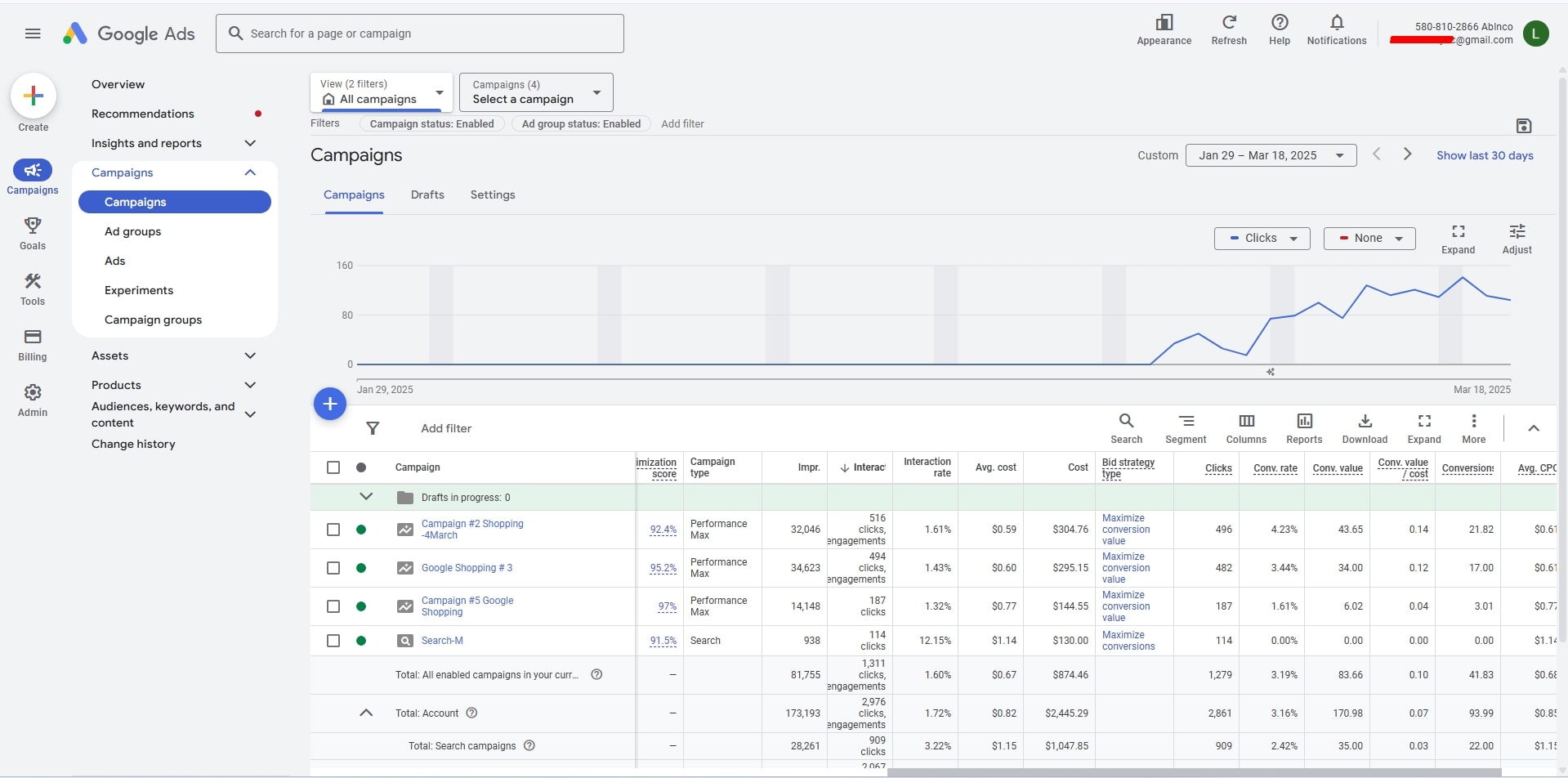Viewport: 1568px width, 778px height.
Task: Click the table filter funnel icon
Action: (x=373, y=428)
